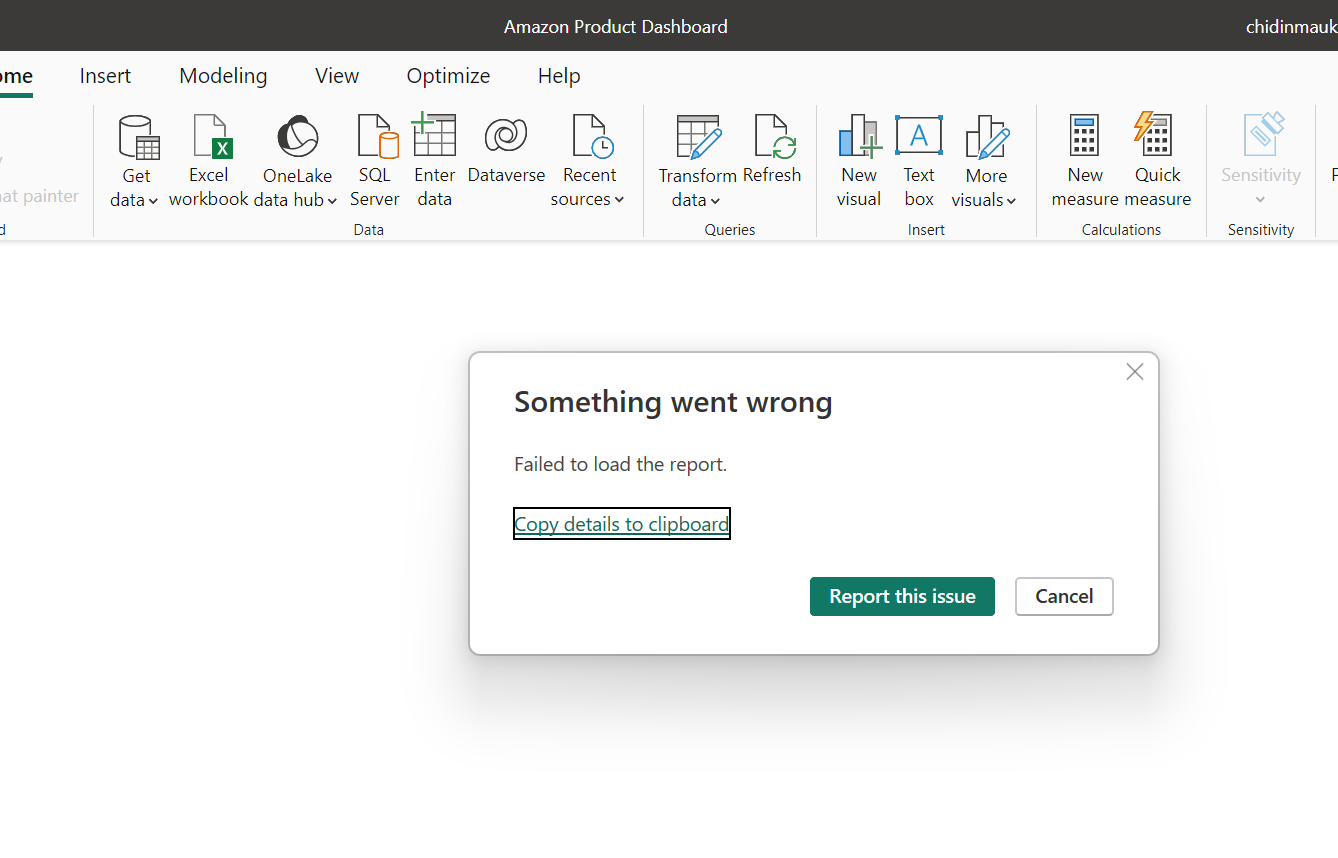
Task: Expand the Recent sources dropdown arrow
Action: pyautogui.click(x=619, y=200)
